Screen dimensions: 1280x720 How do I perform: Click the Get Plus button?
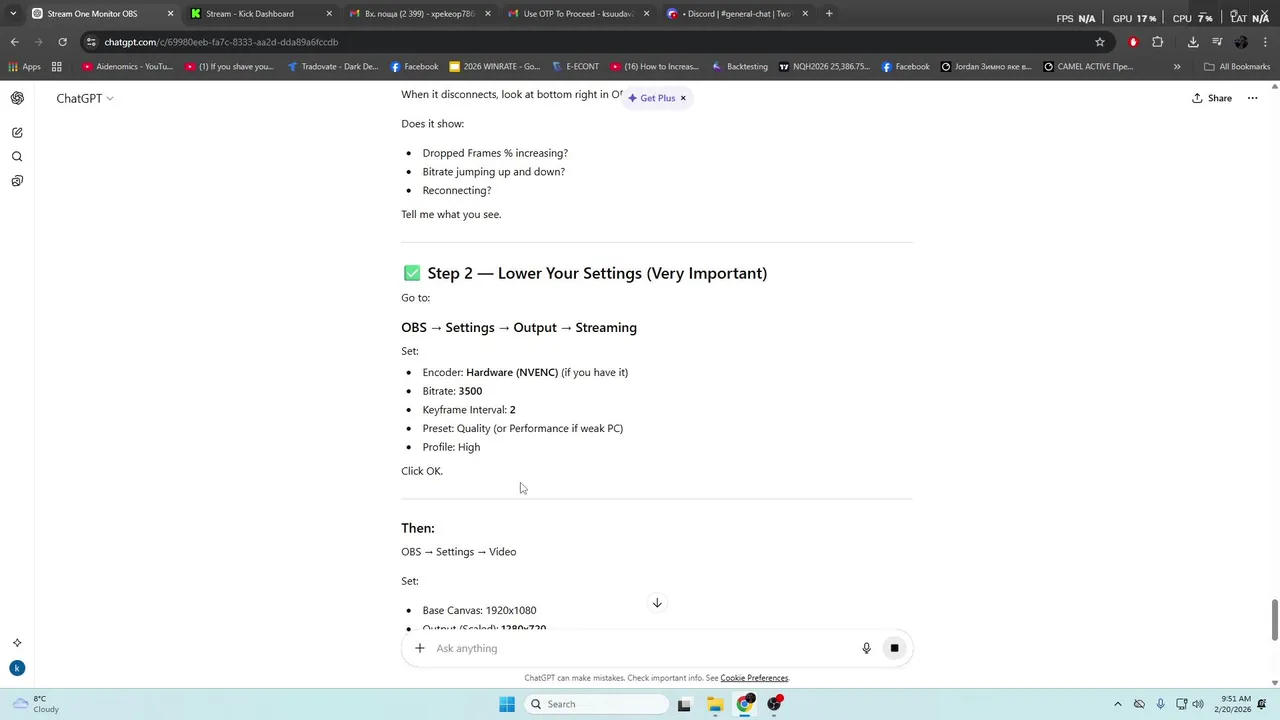click(651, 98)
